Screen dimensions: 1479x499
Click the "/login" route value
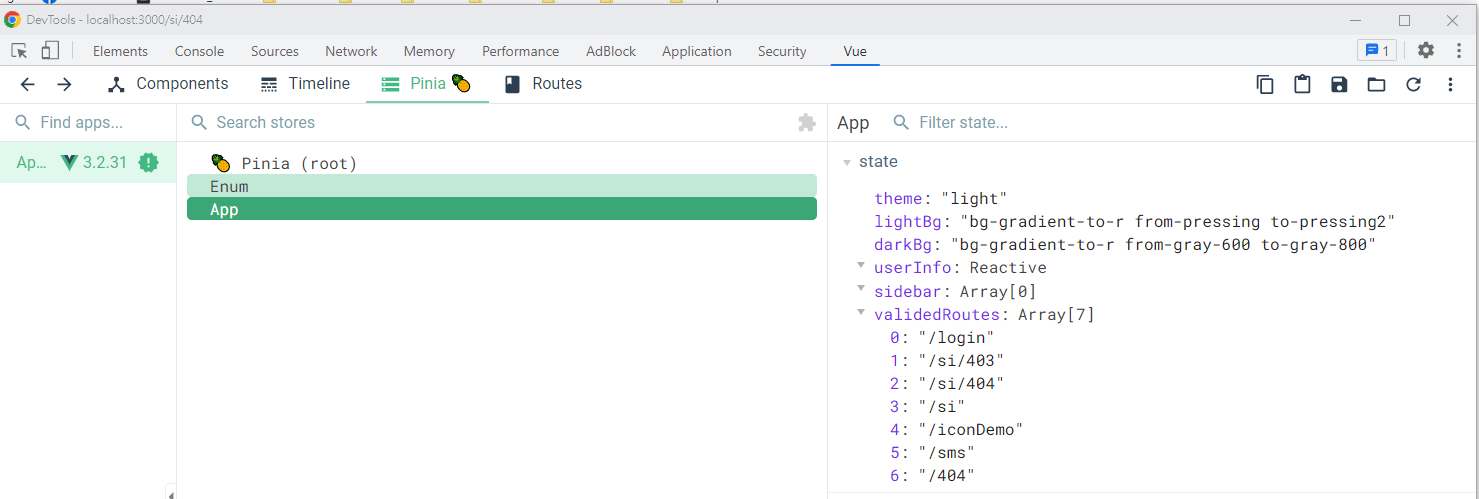coord(956,337)
